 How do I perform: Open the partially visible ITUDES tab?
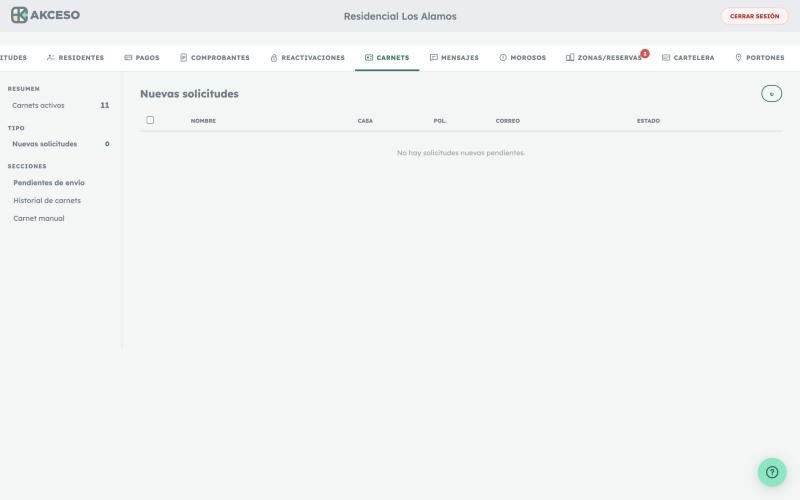pyautogui.click(x=13, y=58)
